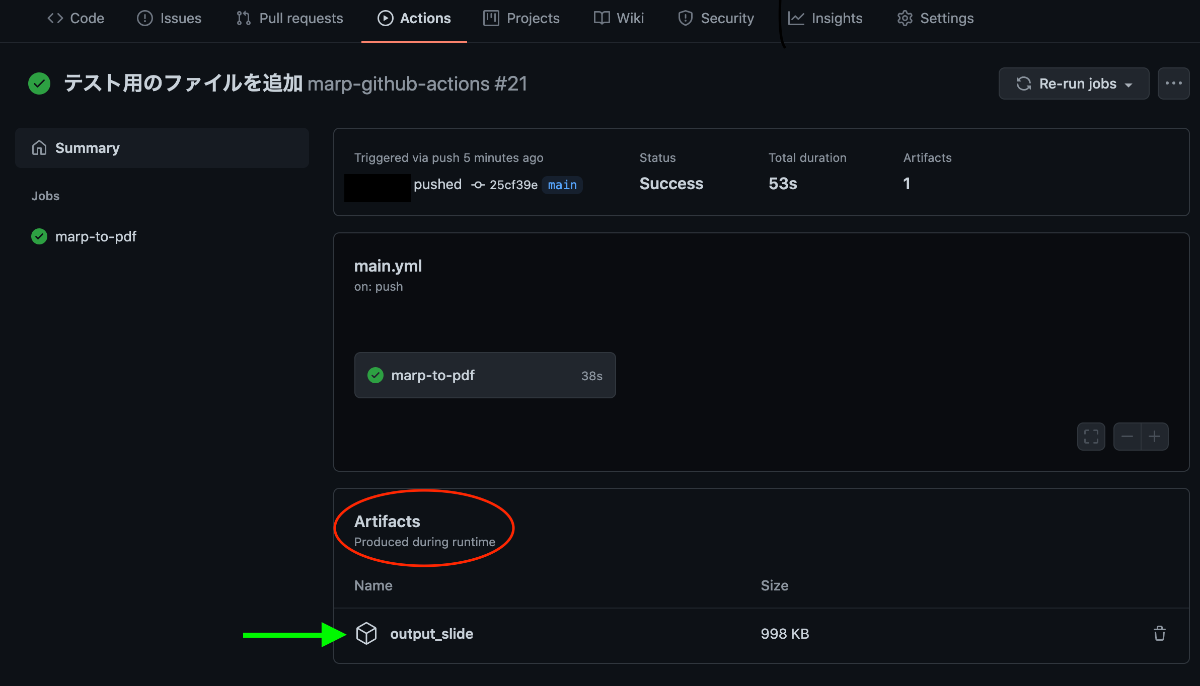This screenshot has height=686, width=1200.
Task: Switch to the Projects tab
Action: [x=521, y=18]
